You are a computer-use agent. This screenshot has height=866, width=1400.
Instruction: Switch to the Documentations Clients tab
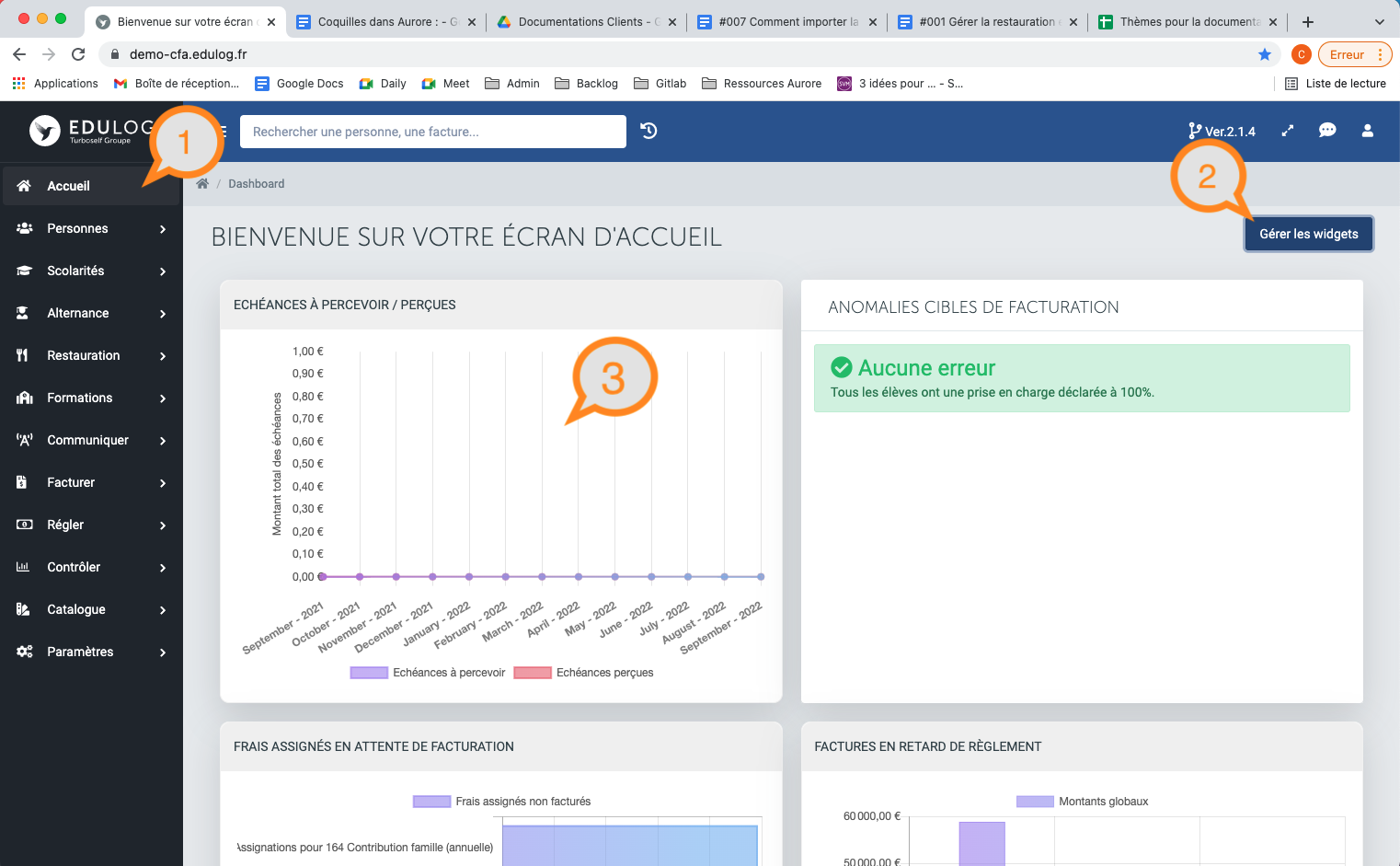pos(587,22)
